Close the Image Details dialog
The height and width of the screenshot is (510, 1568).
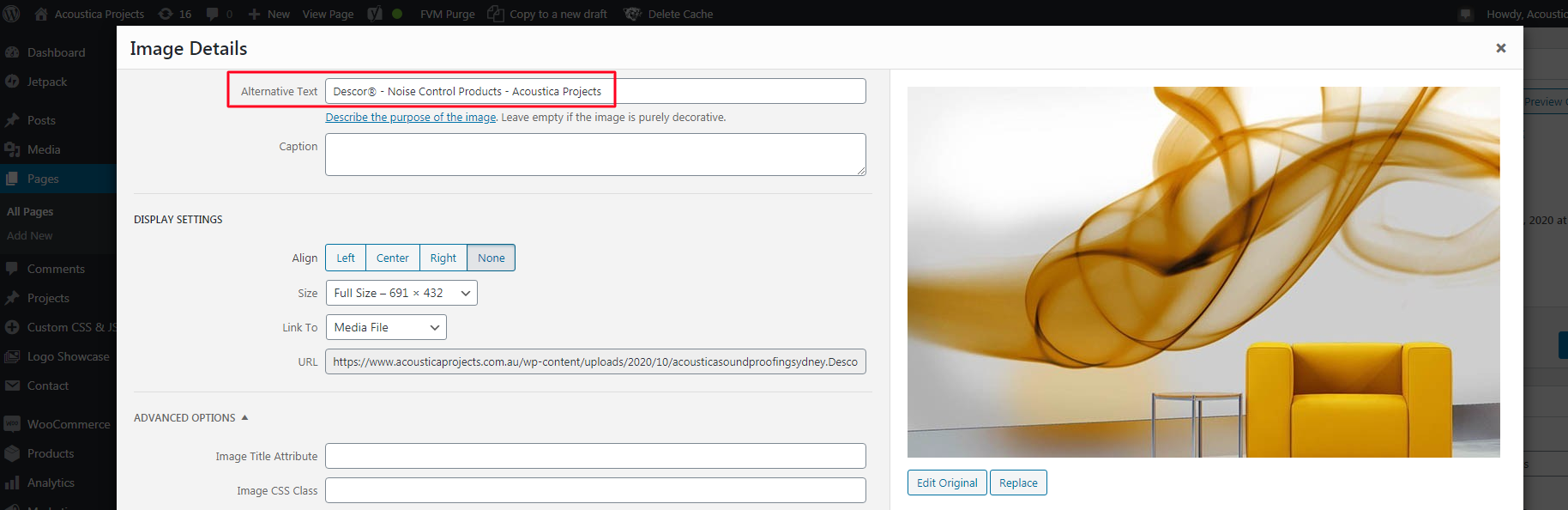pos(1500,48)
